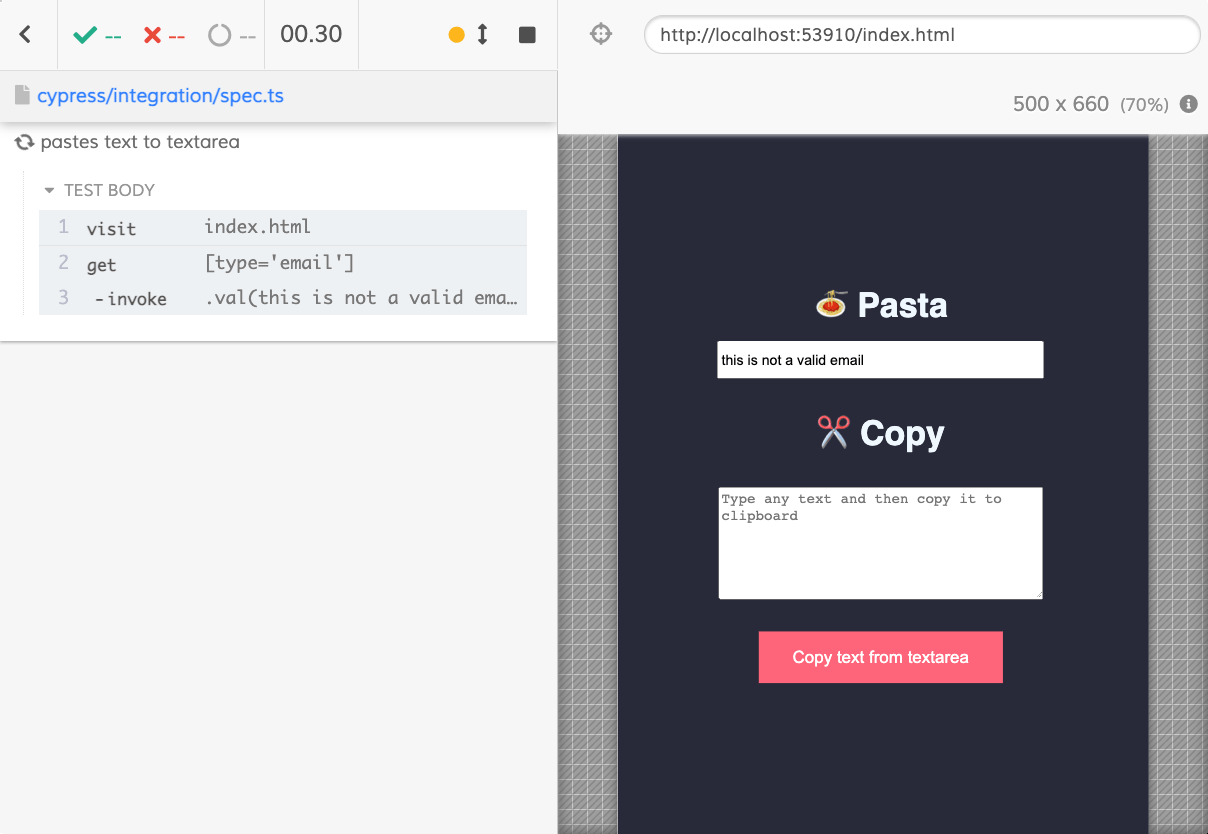
Task: Click the localhost URL address bar
Action: tap(921, 34)
